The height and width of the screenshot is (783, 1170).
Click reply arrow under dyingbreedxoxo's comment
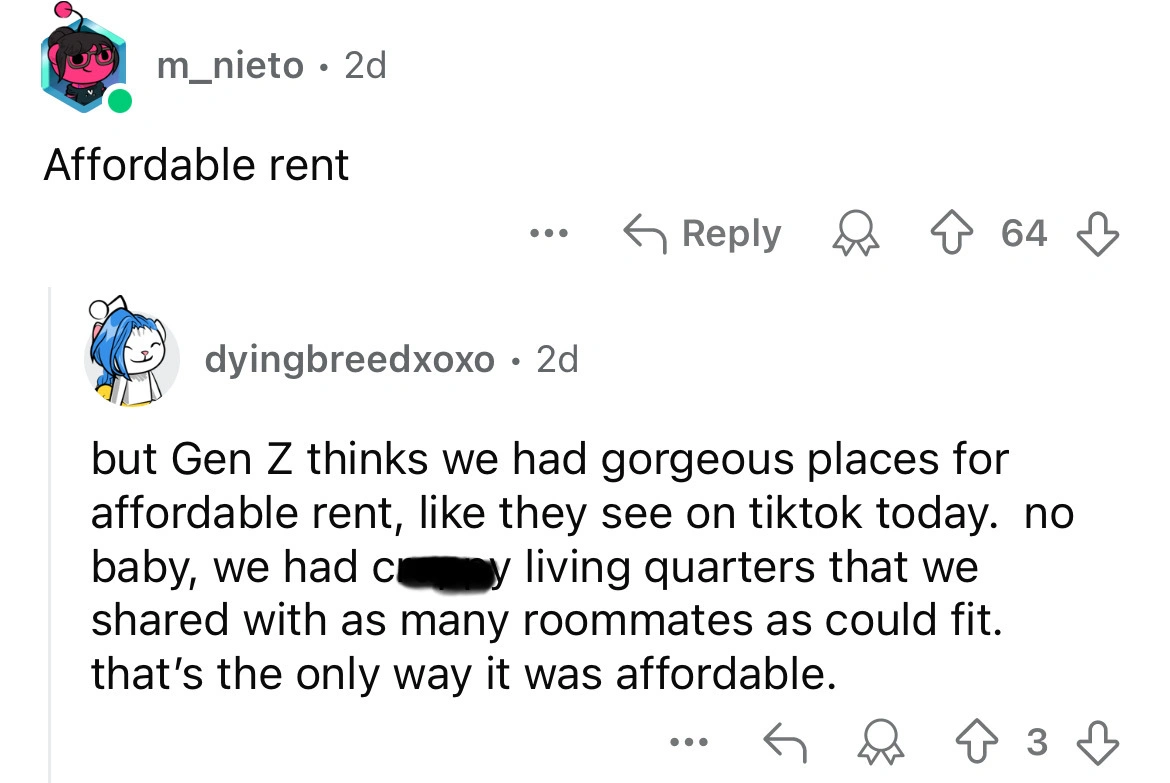pyautogui.click(x=787, y=742)
